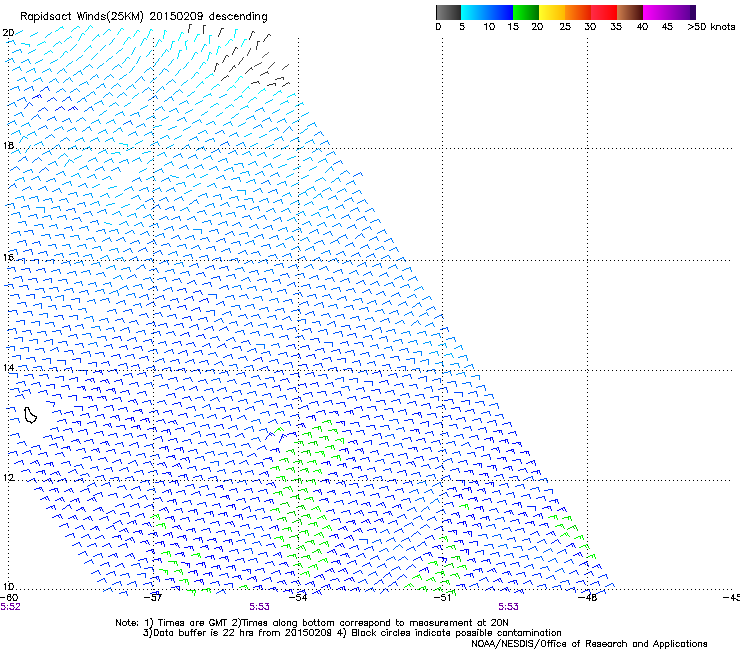Click the purple '5:52' time label

coord(10,607)
